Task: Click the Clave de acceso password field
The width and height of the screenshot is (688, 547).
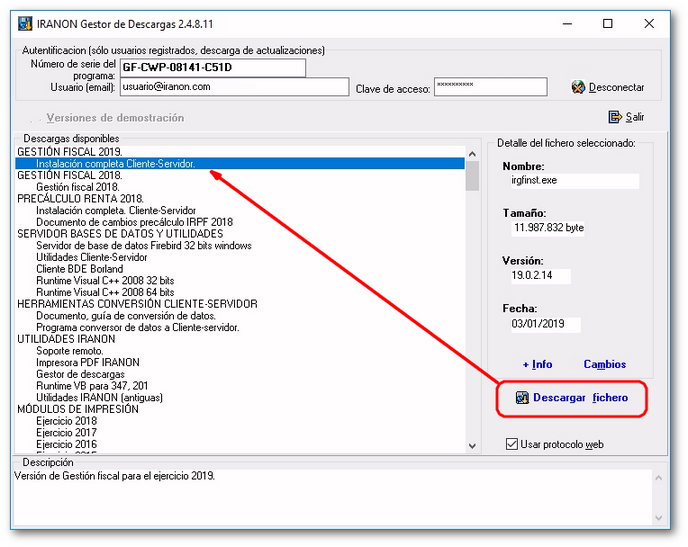Action: coord(490,87)
